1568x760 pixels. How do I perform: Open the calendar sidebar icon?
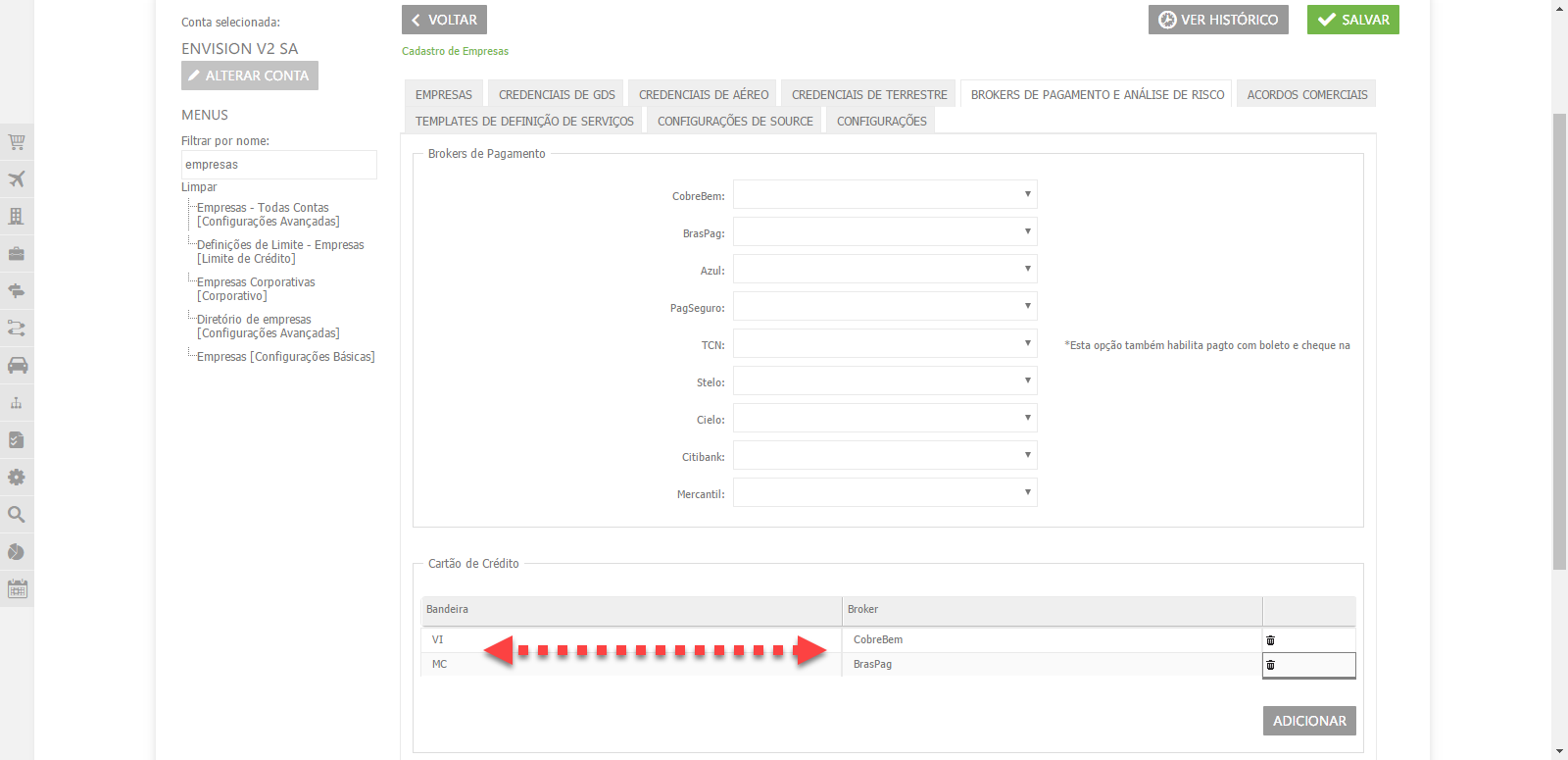17,589
